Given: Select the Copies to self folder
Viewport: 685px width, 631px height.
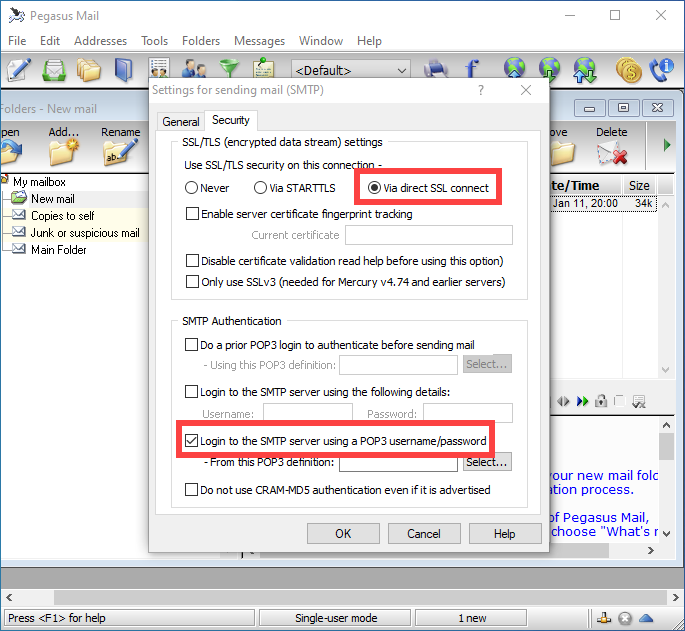Looking at the screenshot, I should pos(62,216).
